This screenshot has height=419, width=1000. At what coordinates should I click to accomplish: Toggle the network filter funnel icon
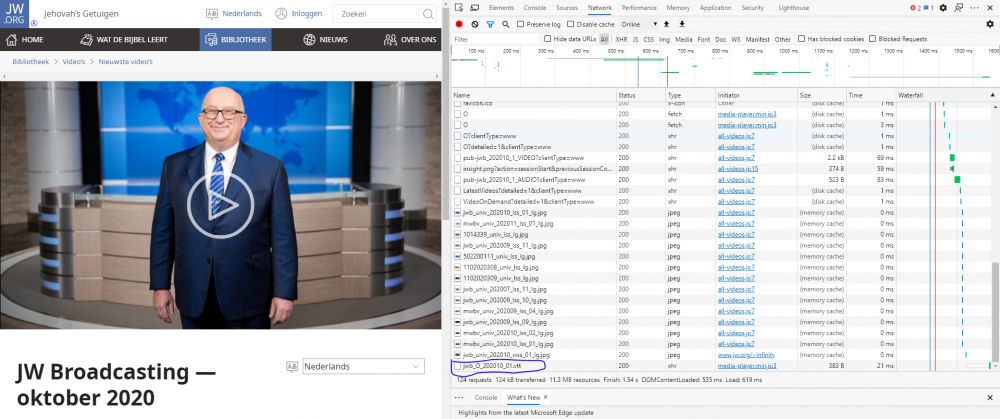point(490,23)
